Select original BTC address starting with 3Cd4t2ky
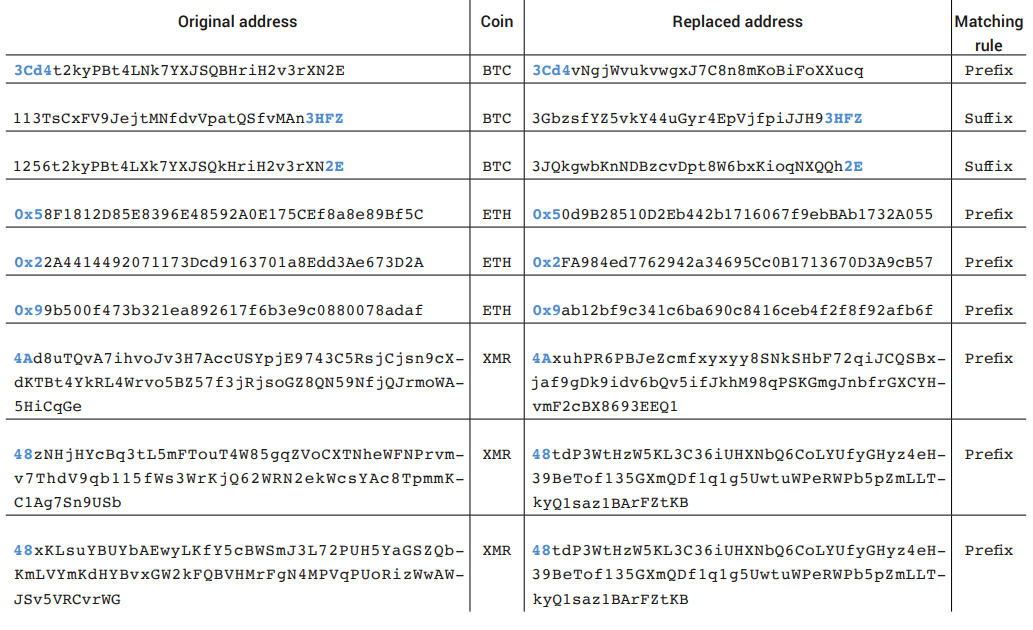This screenshot has width=1033, height=630. [x=180, y=71]
